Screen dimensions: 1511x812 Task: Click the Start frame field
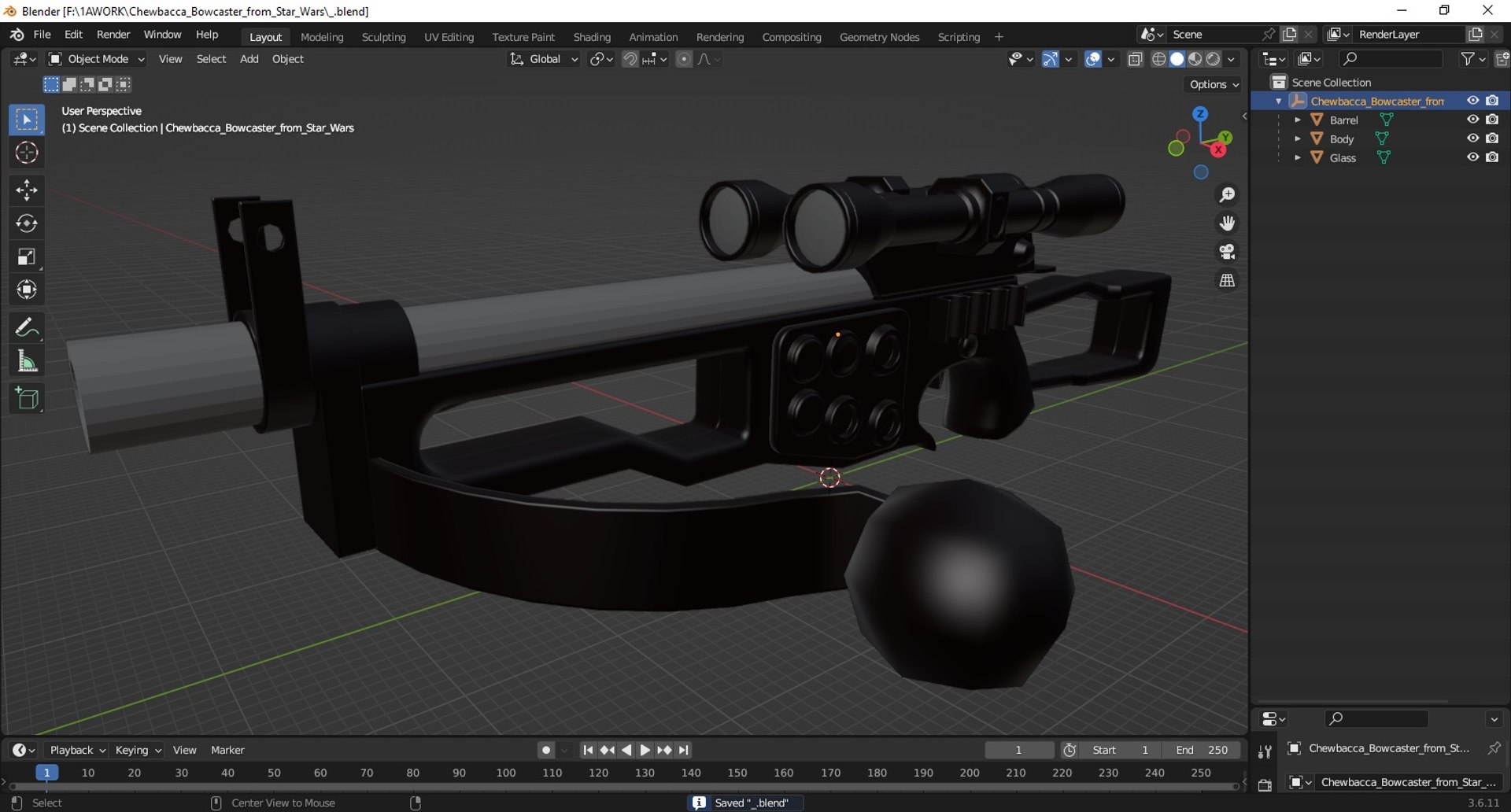pos(1121,750)
